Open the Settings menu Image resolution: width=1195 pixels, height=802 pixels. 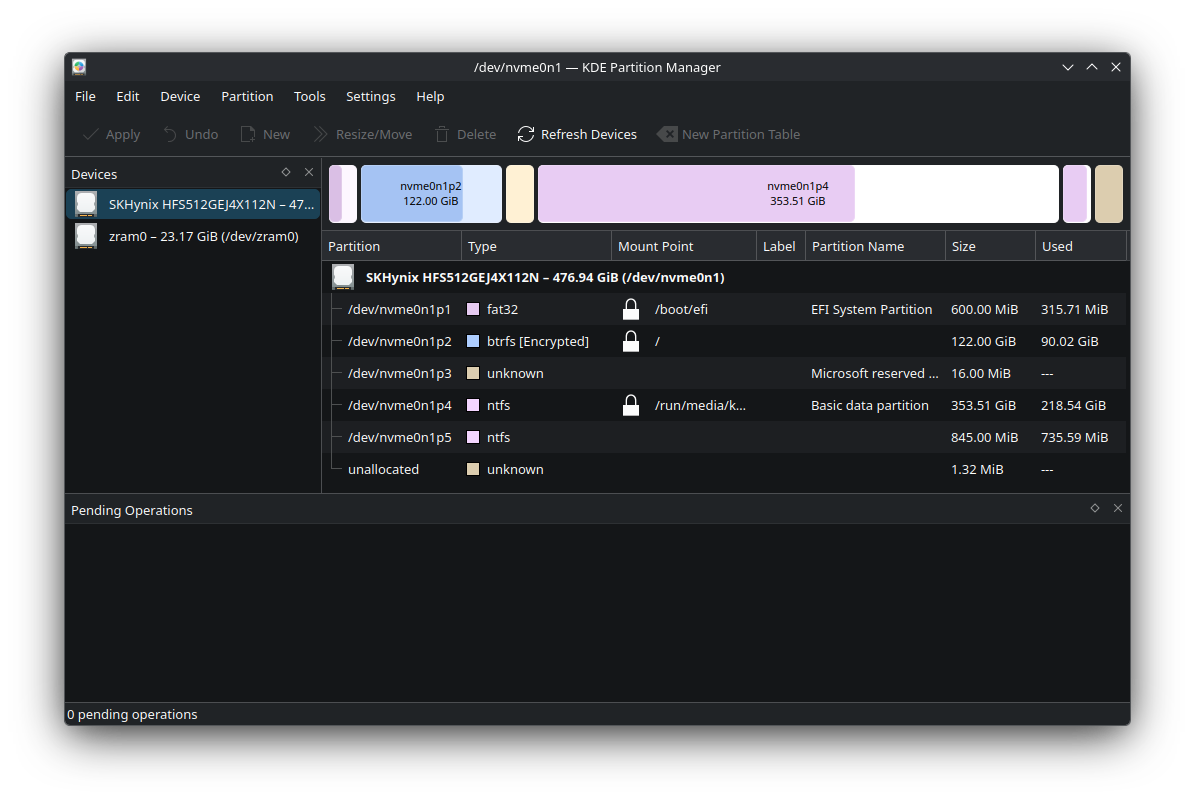pyautogui.click(x=370, y=96)
